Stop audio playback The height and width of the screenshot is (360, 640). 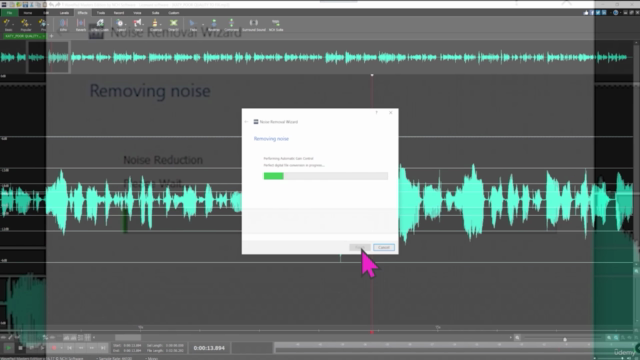20,348
